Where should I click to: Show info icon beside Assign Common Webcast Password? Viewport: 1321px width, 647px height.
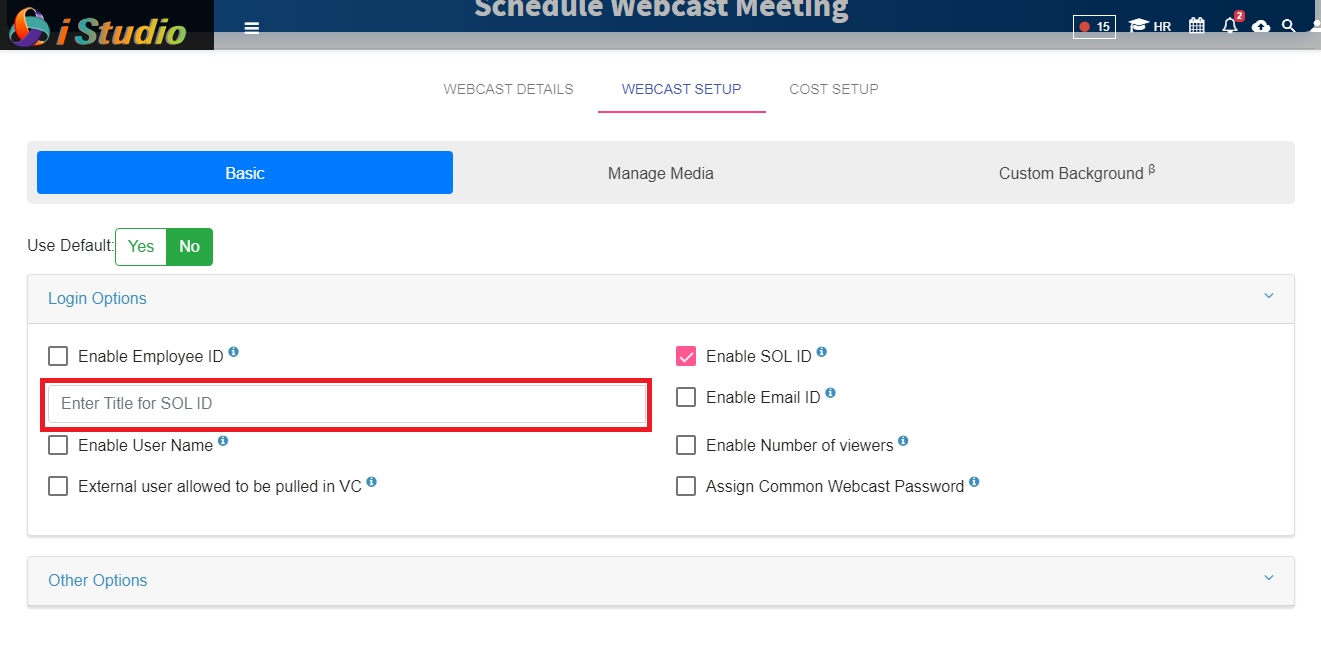click(974, 483)
